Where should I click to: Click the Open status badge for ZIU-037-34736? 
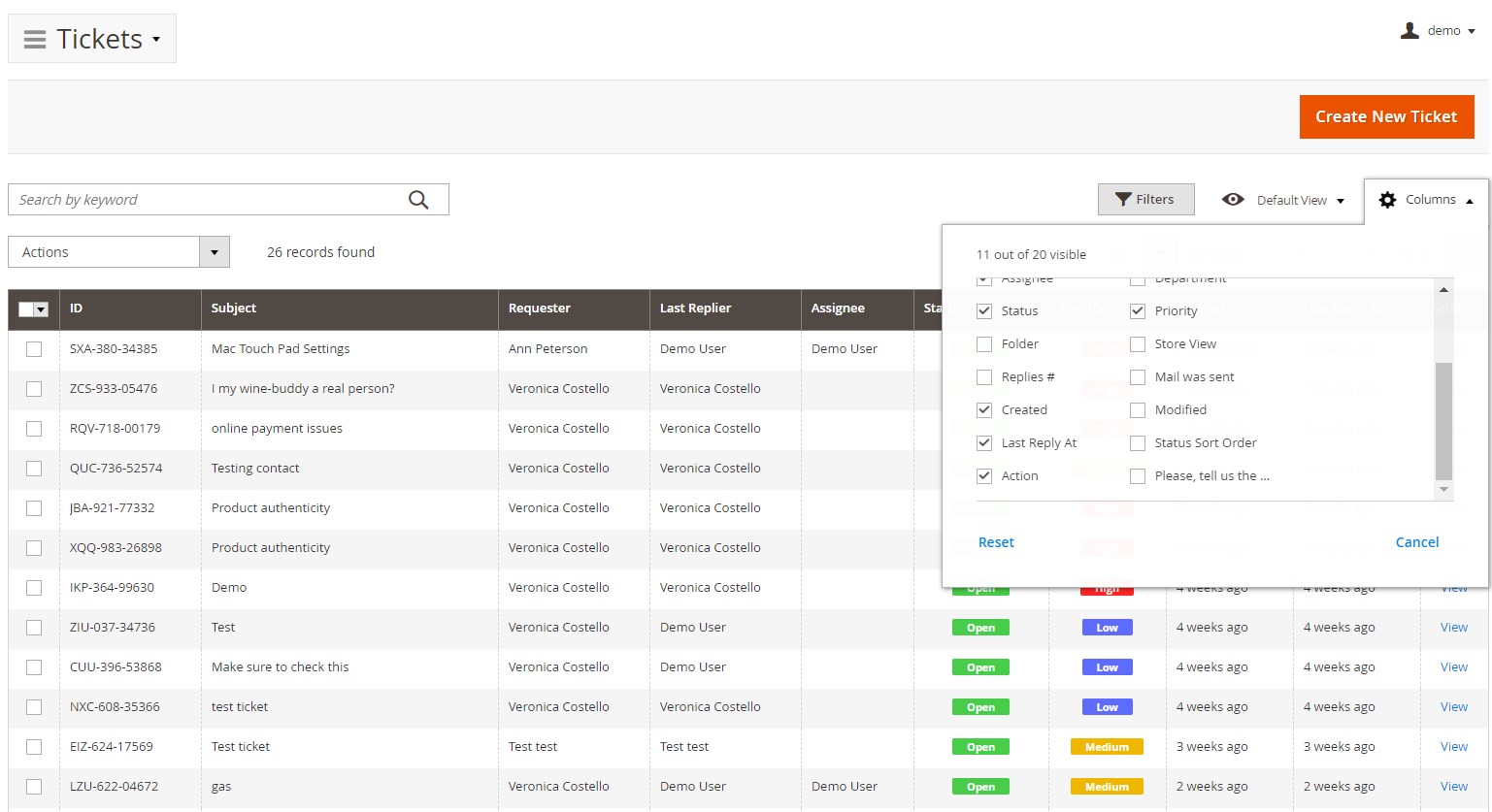coord(980,628)
